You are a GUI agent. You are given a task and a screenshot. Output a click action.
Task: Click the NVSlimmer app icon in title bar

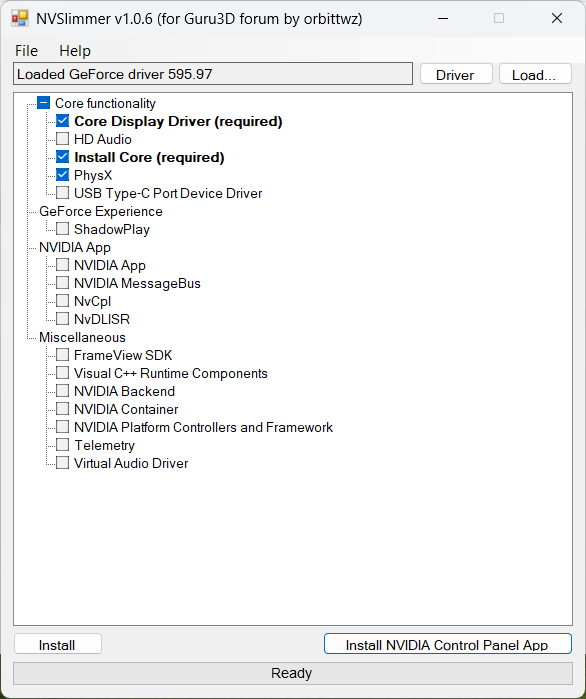[x=20, y=18]
